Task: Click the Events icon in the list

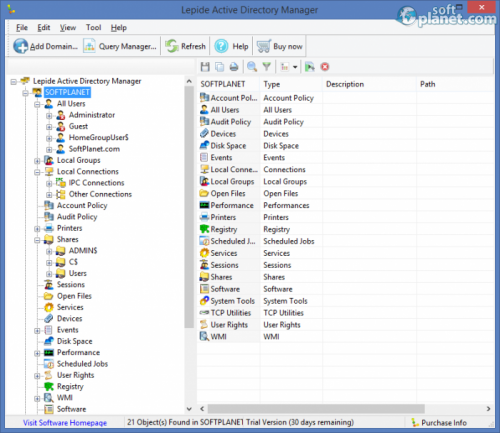Action: tap(204, 157)
